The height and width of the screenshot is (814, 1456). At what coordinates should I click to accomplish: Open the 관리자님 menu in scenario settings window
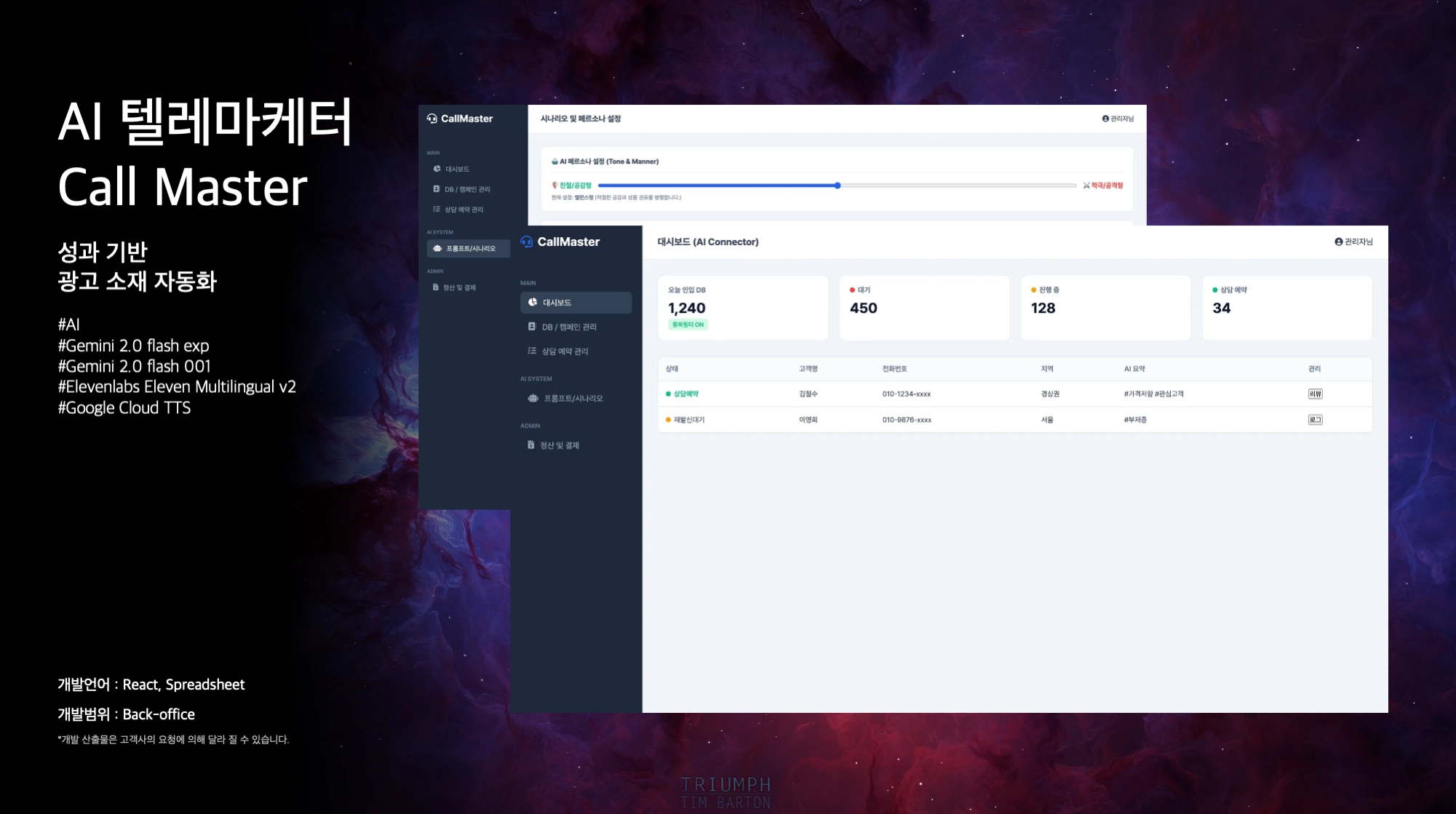(x=1118, y=119)
